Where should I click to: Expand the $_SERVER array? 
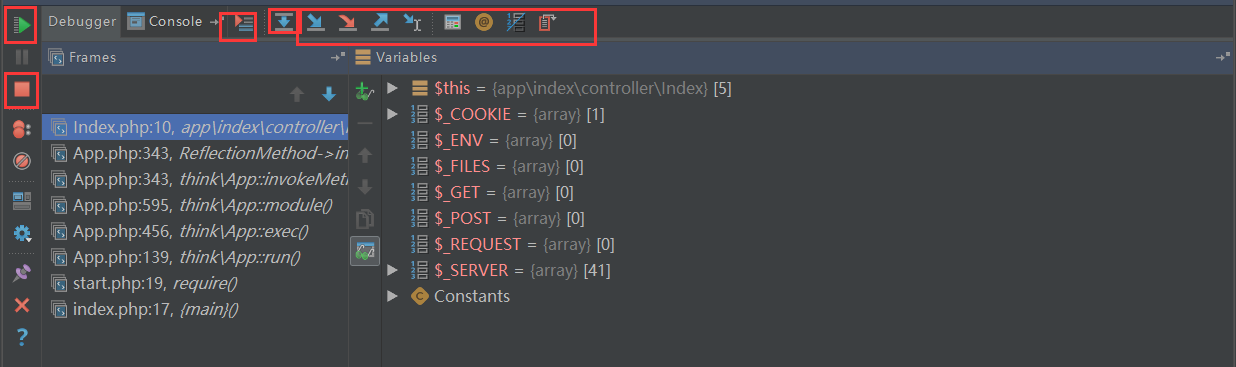click(393, 270)
